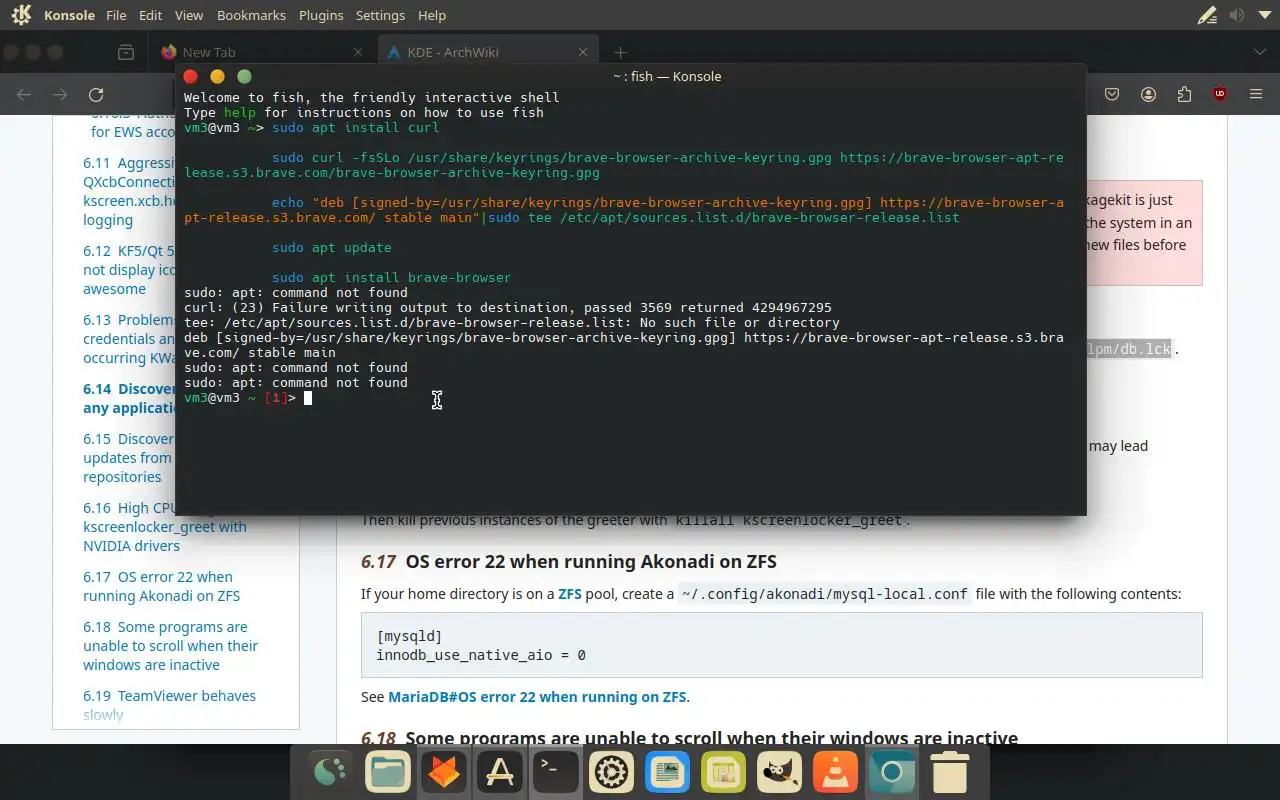Image resolution: width=1280 pixels, height=800 pixels.
Task: Launch VLC media player from the dock
Action: click(835, 771)
